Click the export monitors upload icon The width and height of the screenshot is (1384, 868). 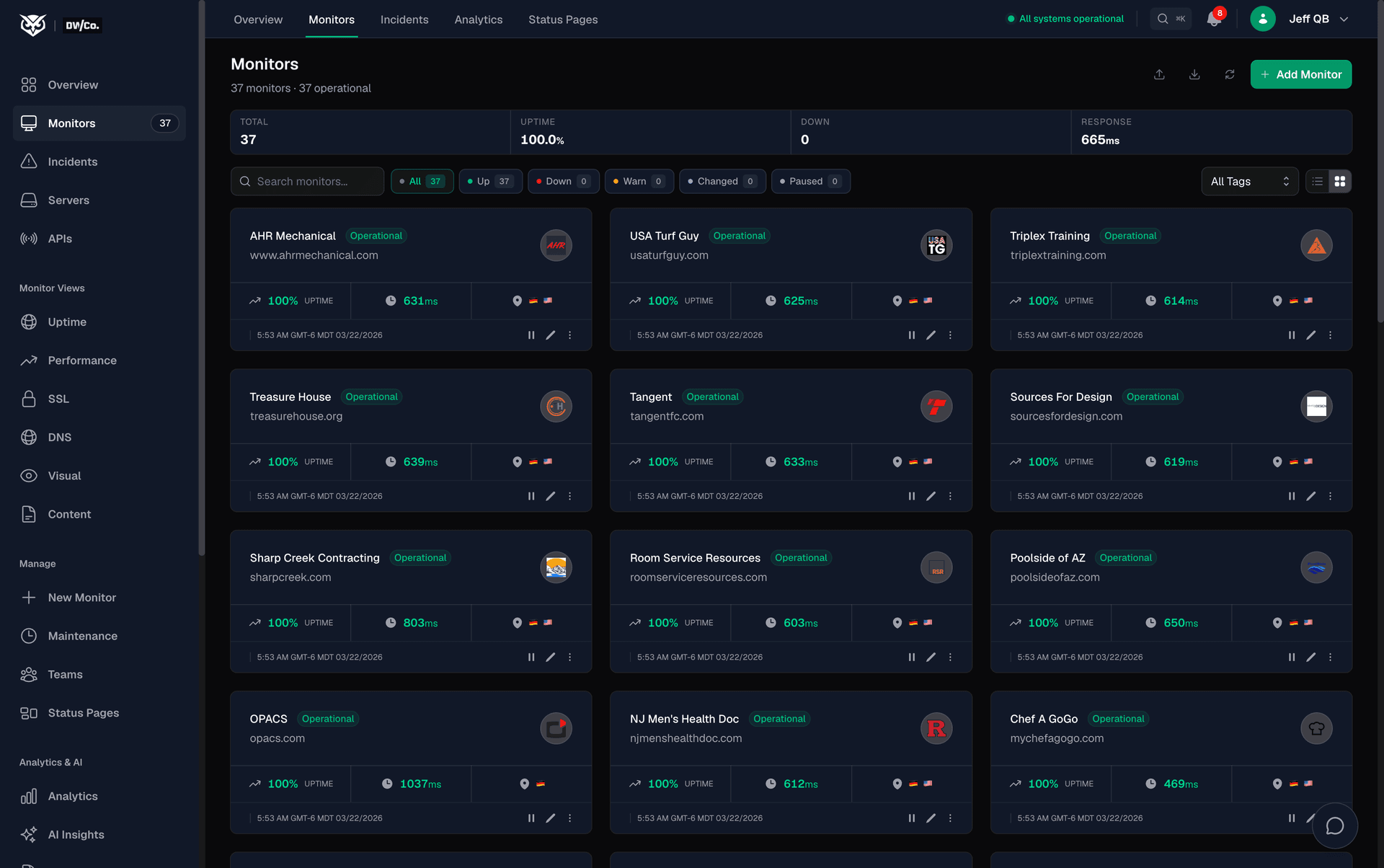pos(1159,74)
